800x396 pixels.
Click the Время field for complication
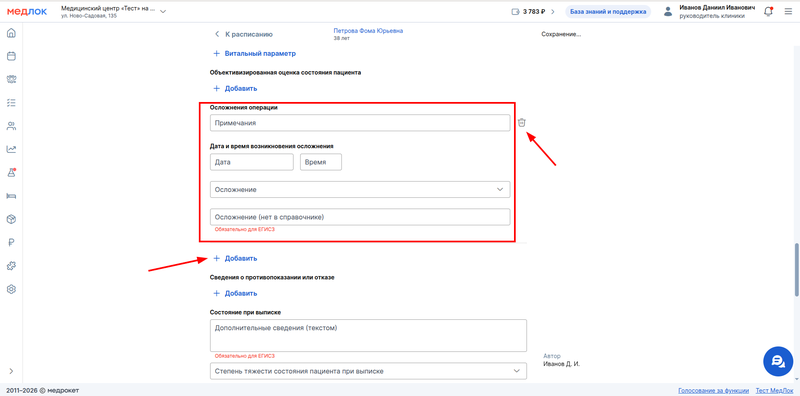pos(321,162)
